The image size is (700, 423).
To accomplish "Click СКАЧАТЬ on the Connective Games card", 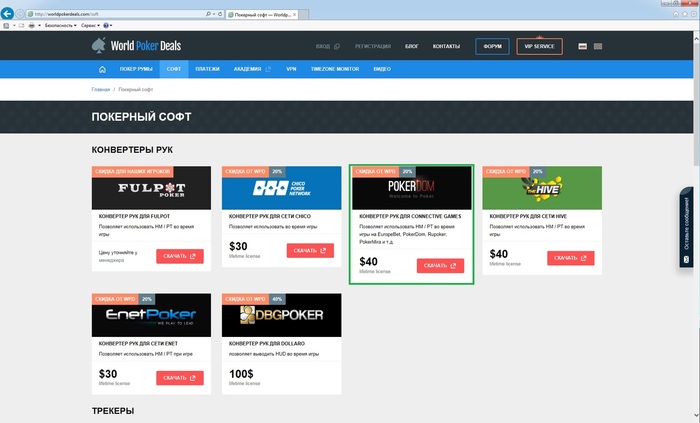I will click(x=440, y=265).
